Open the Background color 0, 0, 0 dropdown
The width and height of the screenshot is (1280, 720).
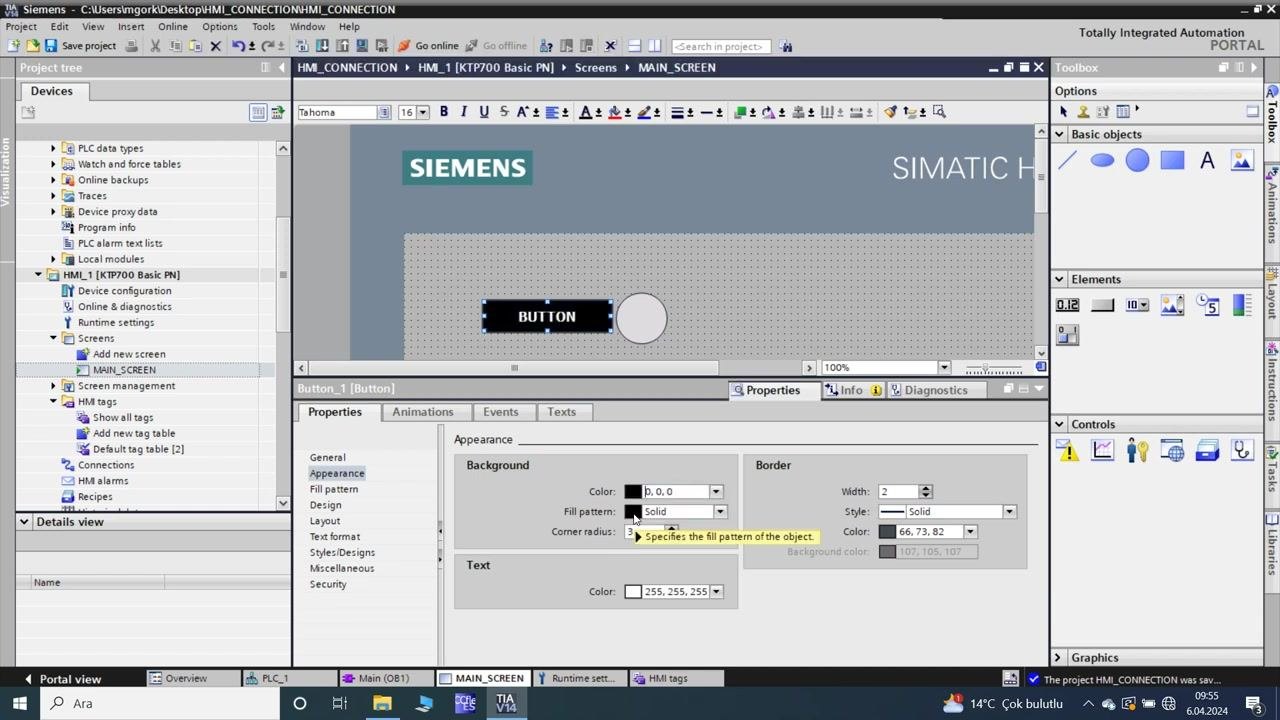pyautogui.click(x=716, y=491)
